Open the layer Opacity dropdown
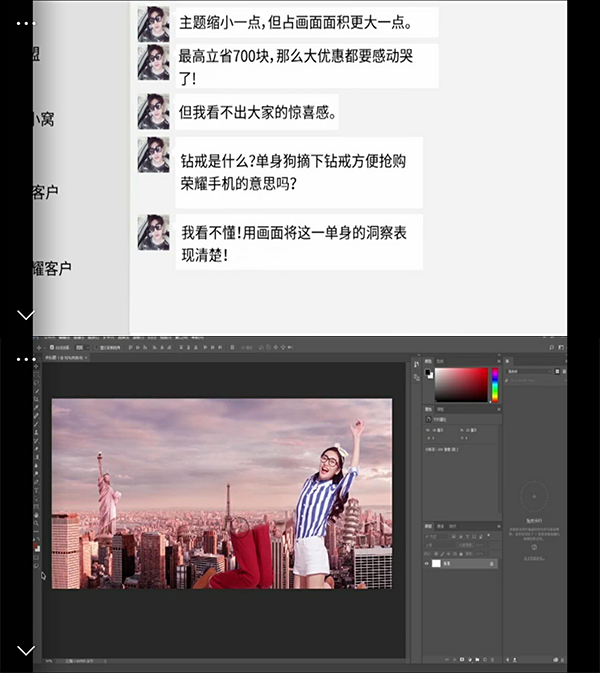600x673 pixels. (488, 545)
